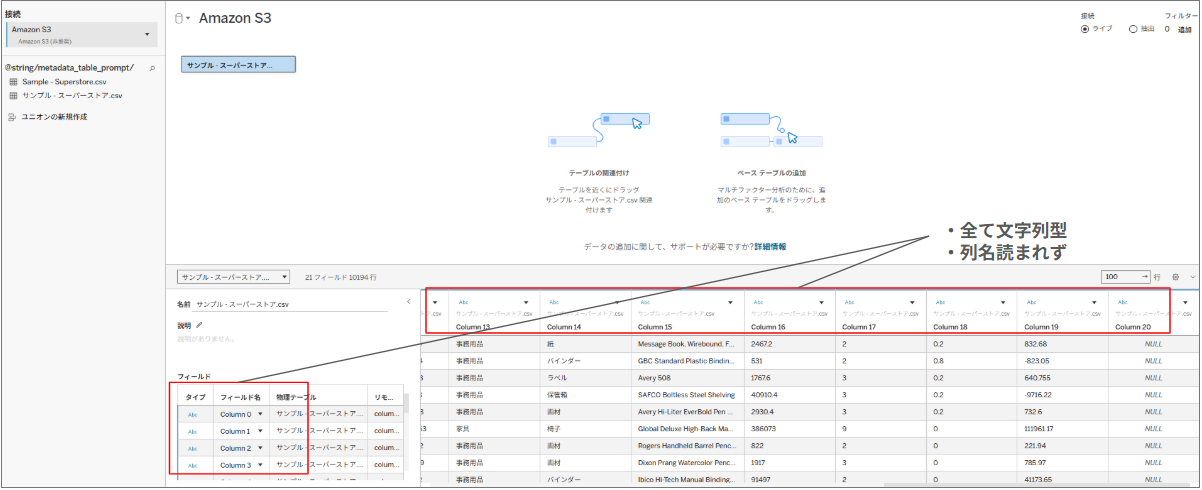
Task: Click the fields list vertical scrollbar
Action: (x=406, y=405)
